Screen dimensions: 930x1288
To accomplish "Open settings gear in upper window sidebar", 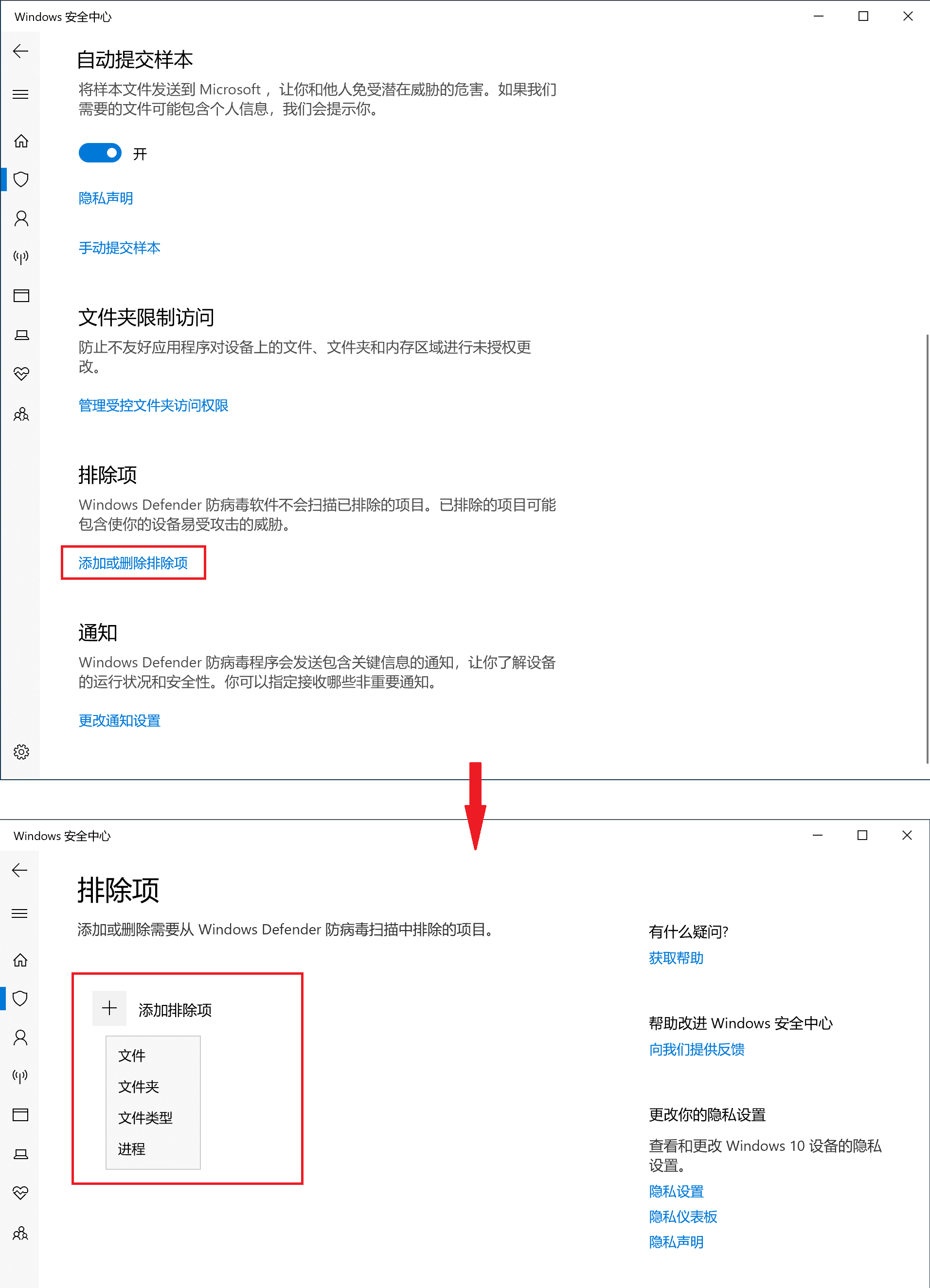I will tap(21, 752).
